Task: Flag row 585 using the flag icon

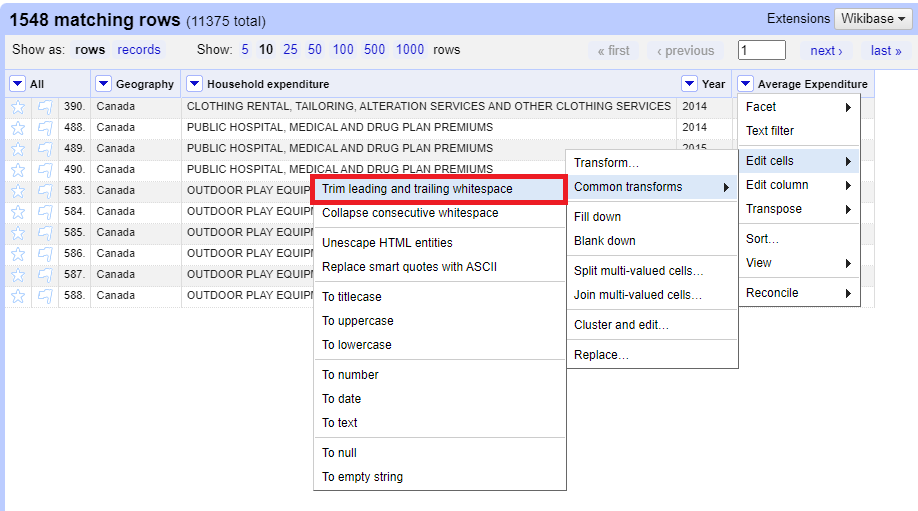Action: [x=45, y=233]
